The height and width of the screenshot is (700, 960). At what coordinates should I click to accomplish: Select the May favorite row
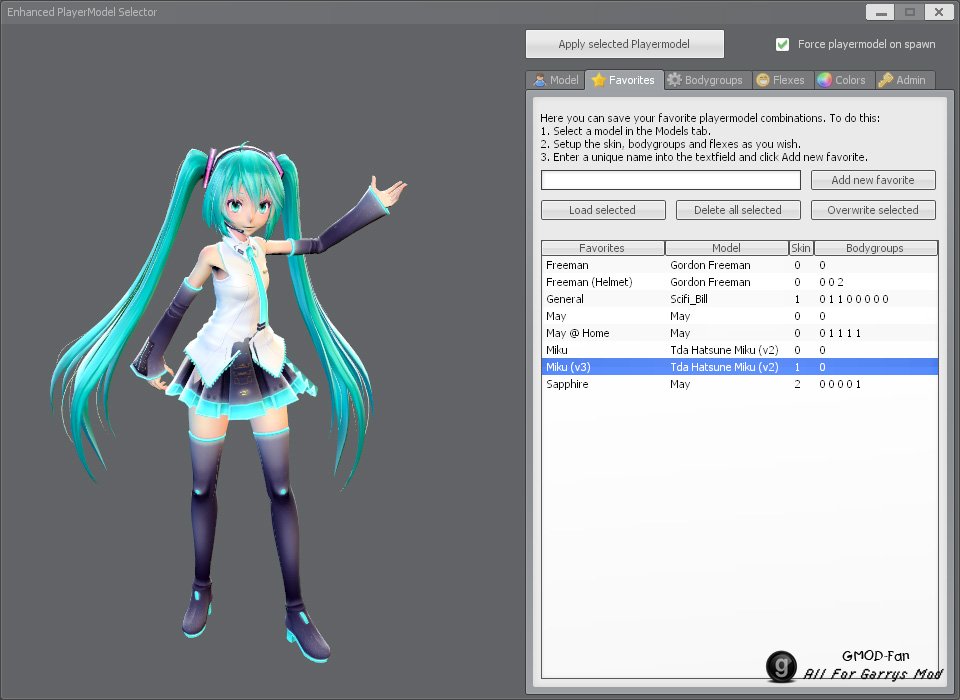click(x=740, y=316)
